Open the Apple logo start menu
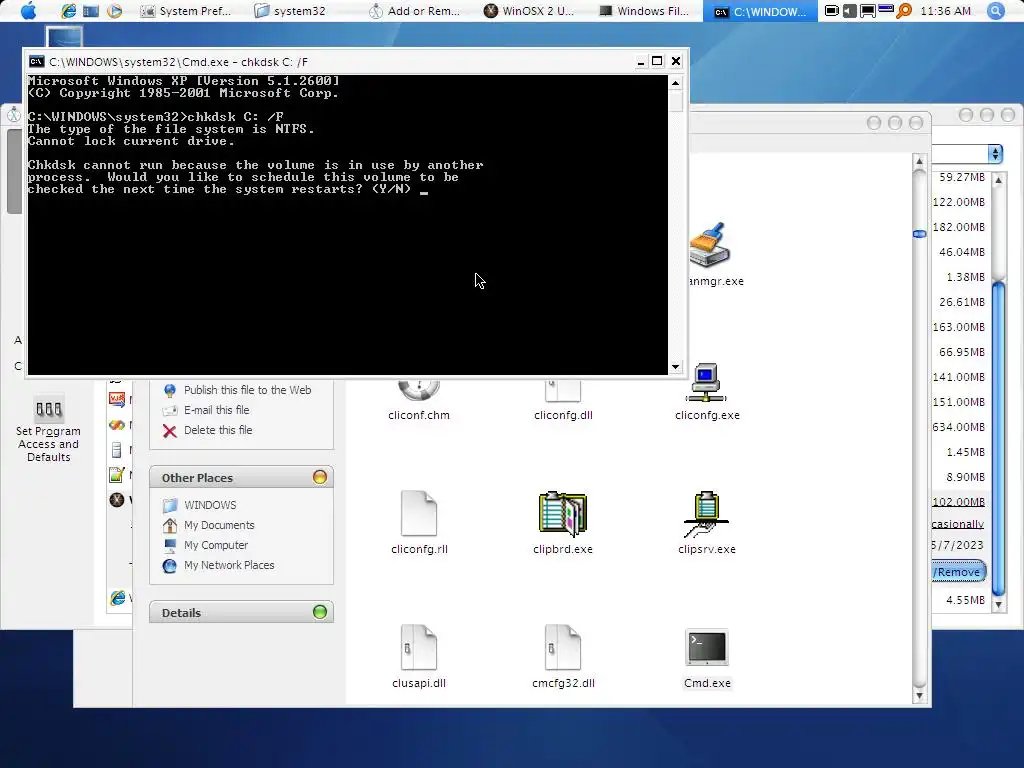 pos(28,10)
